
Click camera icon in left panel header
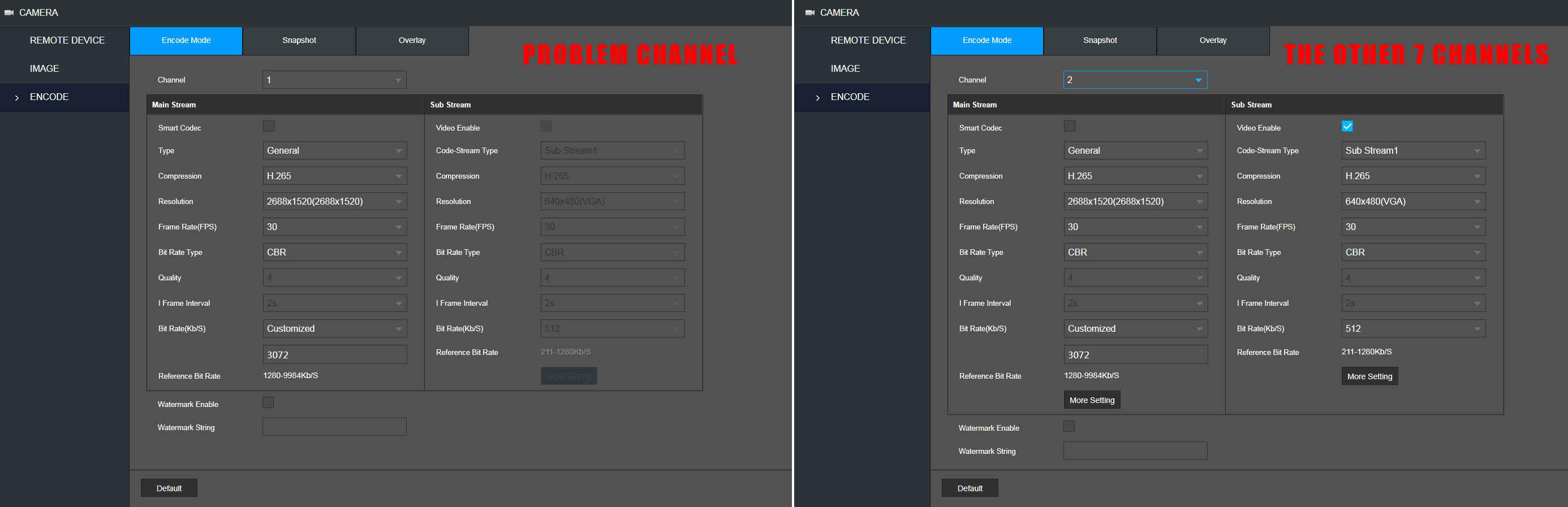[x=9, y=13]
